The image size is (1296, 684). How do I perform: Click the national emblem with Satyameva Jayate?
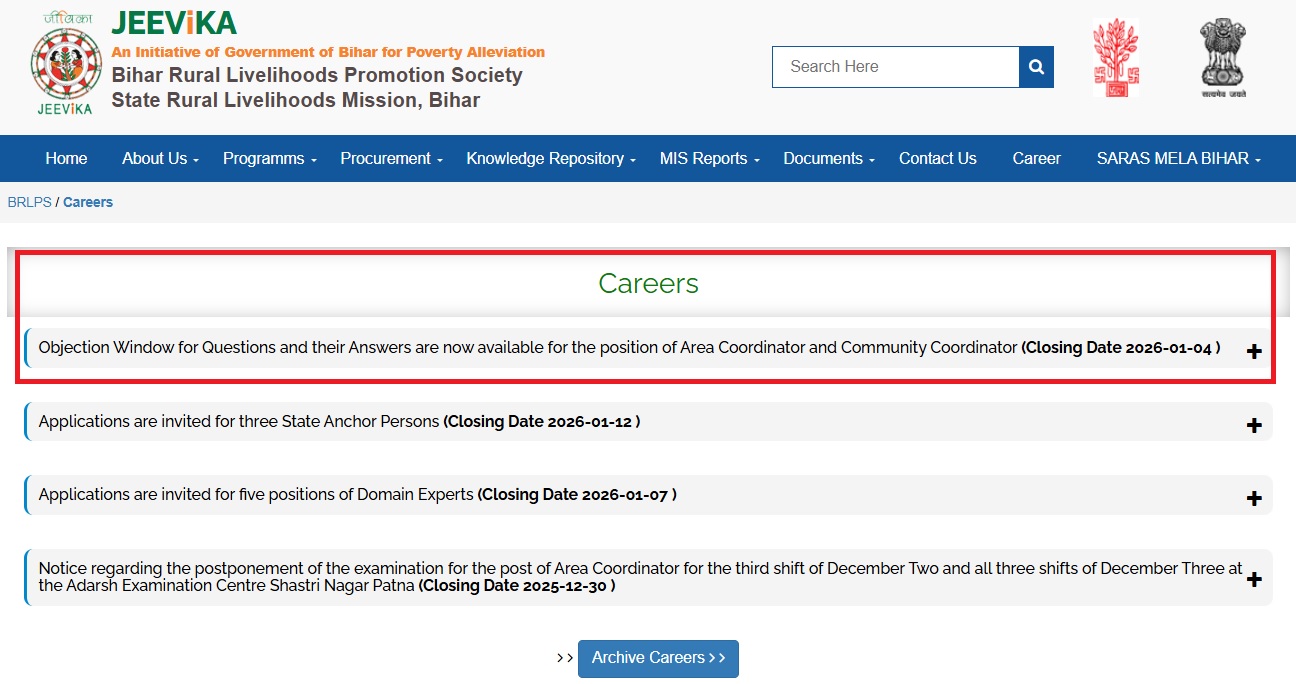pos(1221,55)
